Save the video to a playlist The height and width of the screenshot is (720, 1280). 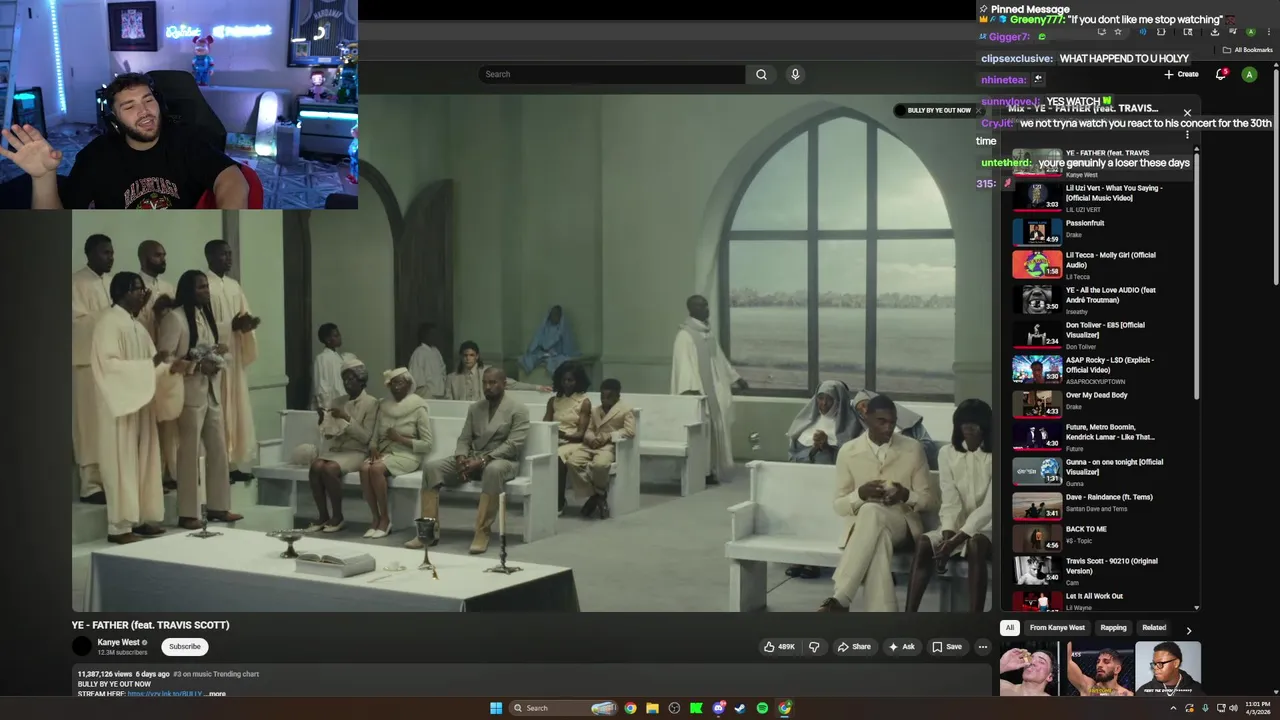947,647
